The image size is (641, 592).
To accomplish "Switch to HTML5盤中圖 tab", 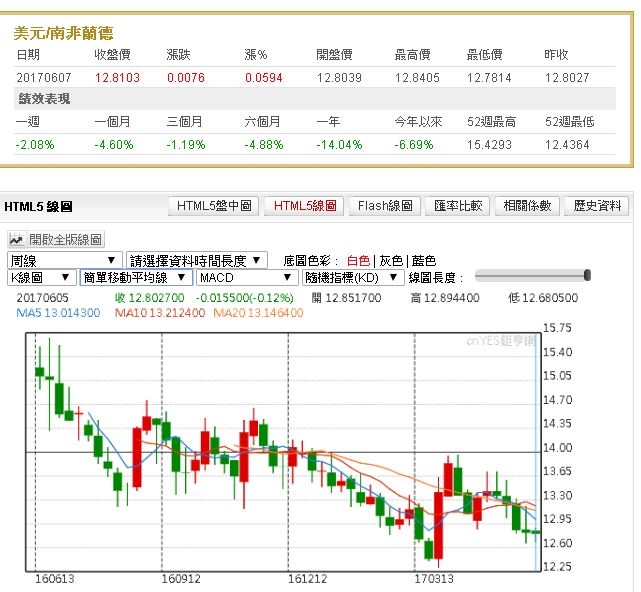I will coord(213,206).
